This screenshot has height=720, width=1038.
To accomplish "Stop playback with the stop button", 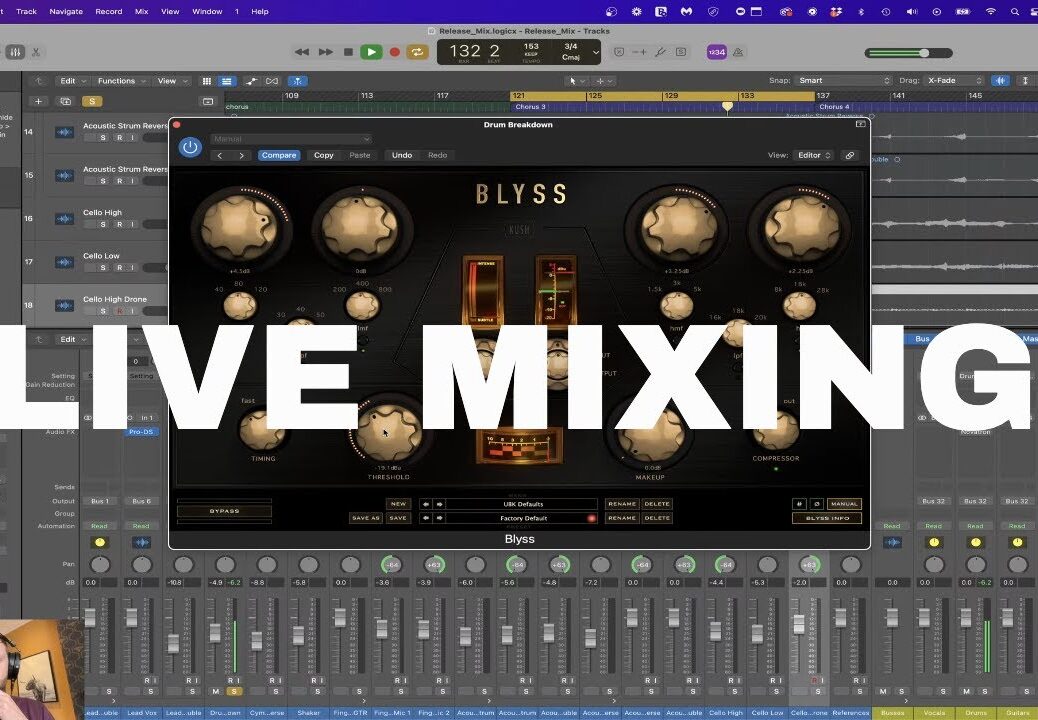I will point(348,52).
